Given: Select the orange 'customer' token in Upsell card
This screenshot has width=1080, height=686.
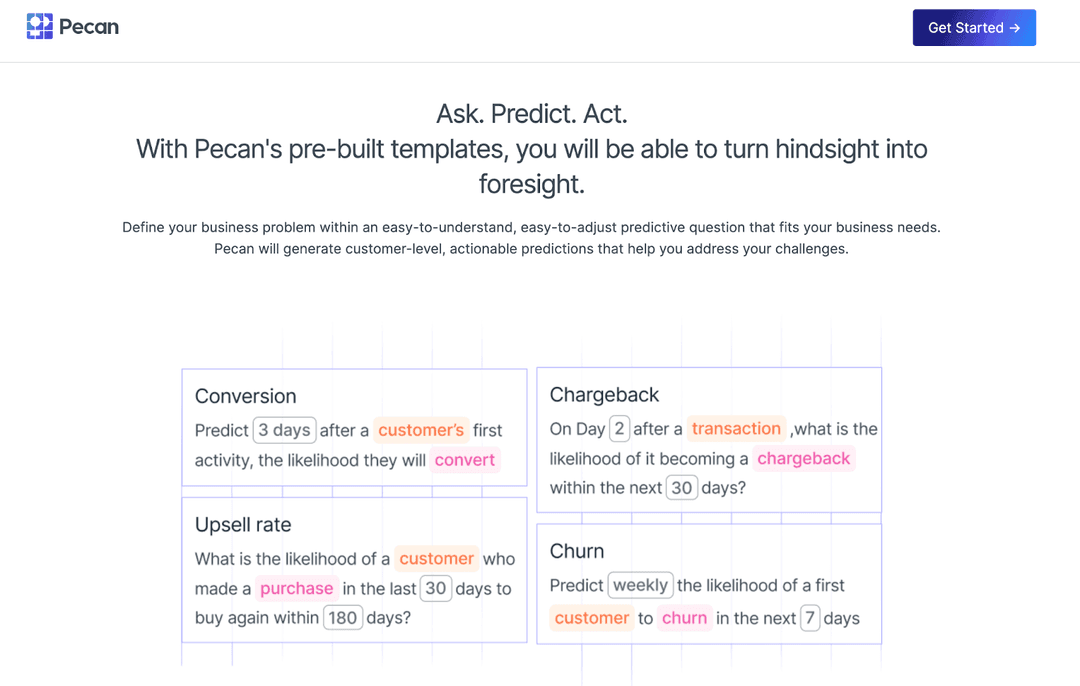Looking at the screenshot, I should [x=437, y=559].
